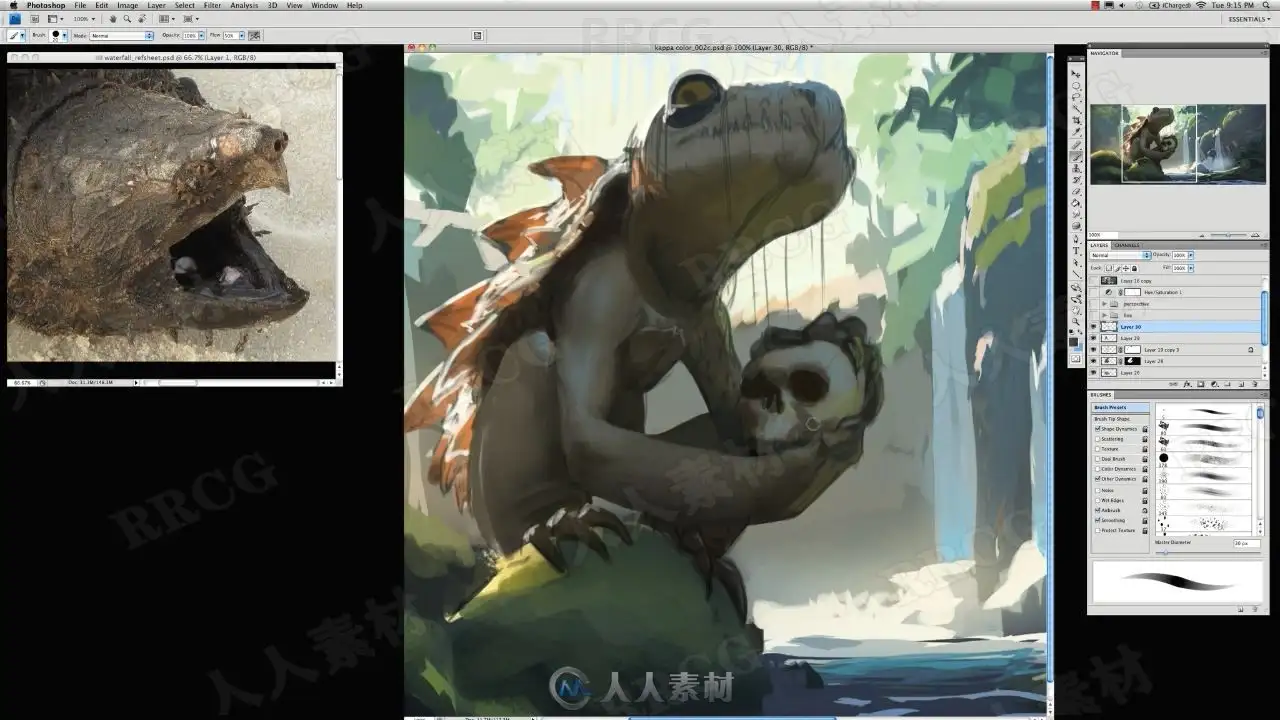Click the Zoom tool in application bar
Screen dimensions: 1280x720
pyautogui.click(x=127, y=19)
